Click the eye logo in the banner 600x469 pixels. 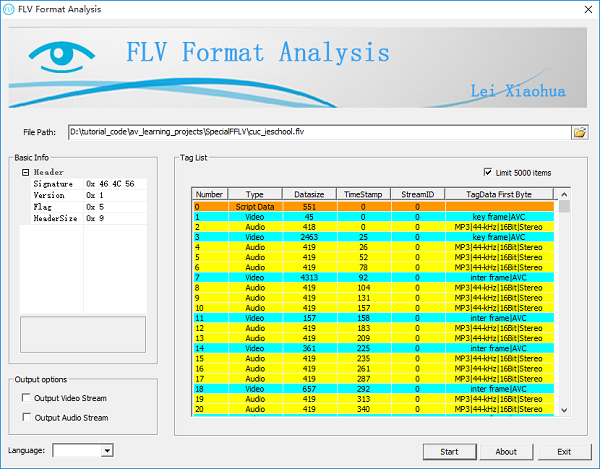point(61,57)
